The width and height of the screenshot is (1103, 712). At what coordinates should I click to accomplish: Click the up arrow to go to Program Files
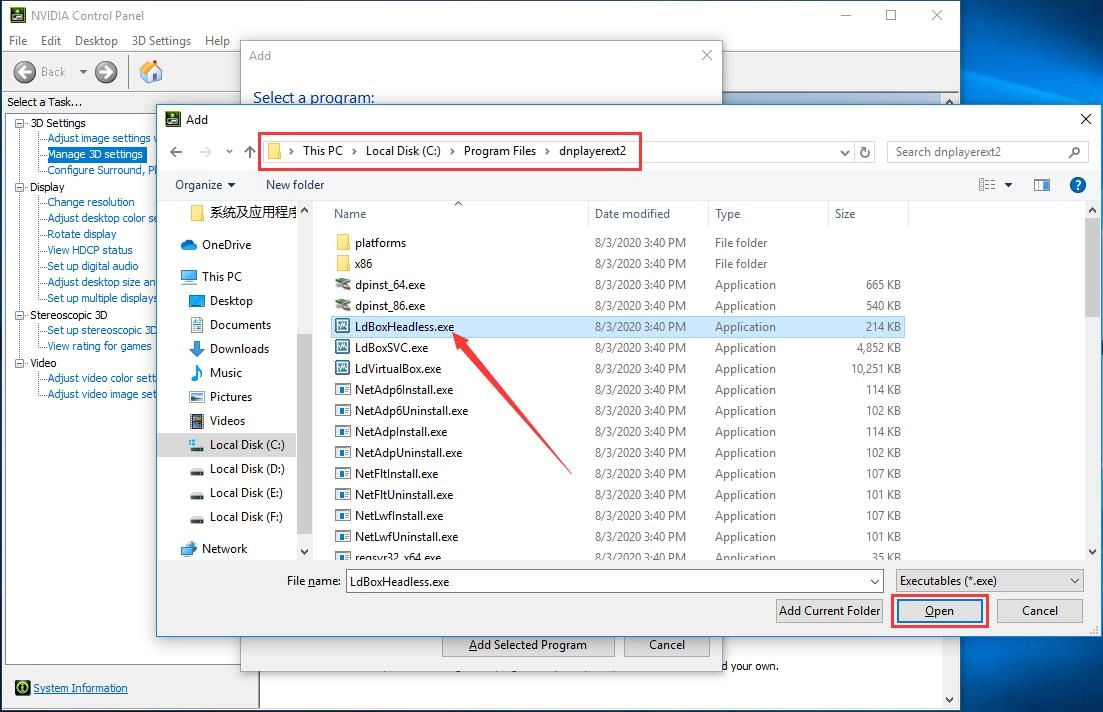pyautogui.click(x=250, y=151)
